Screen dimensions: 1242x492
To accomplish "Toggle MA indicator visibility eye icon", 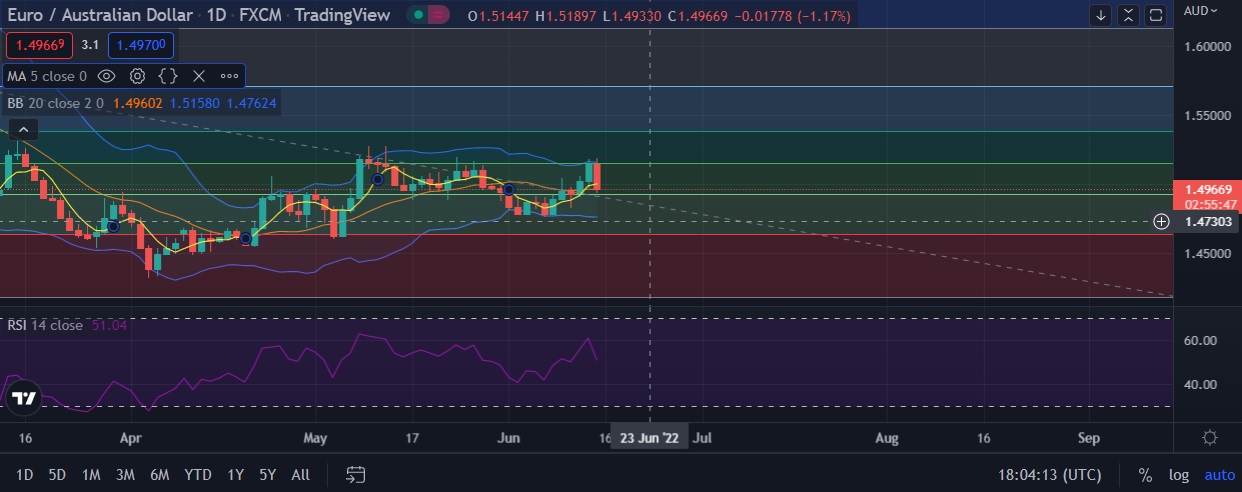I will tap(107, 76).
